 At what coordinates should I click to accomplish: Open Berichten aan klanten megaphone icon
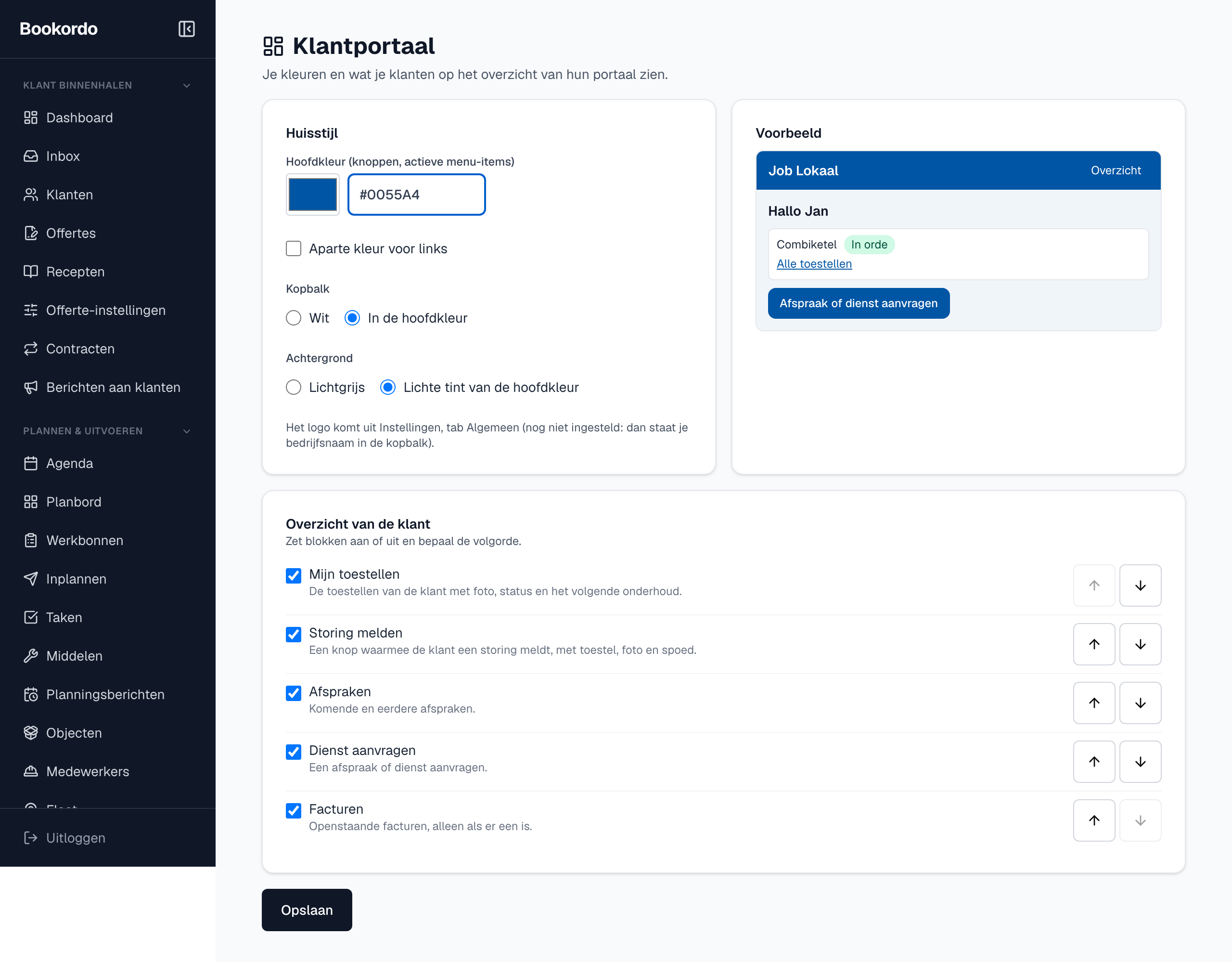[x=30, y=387]
